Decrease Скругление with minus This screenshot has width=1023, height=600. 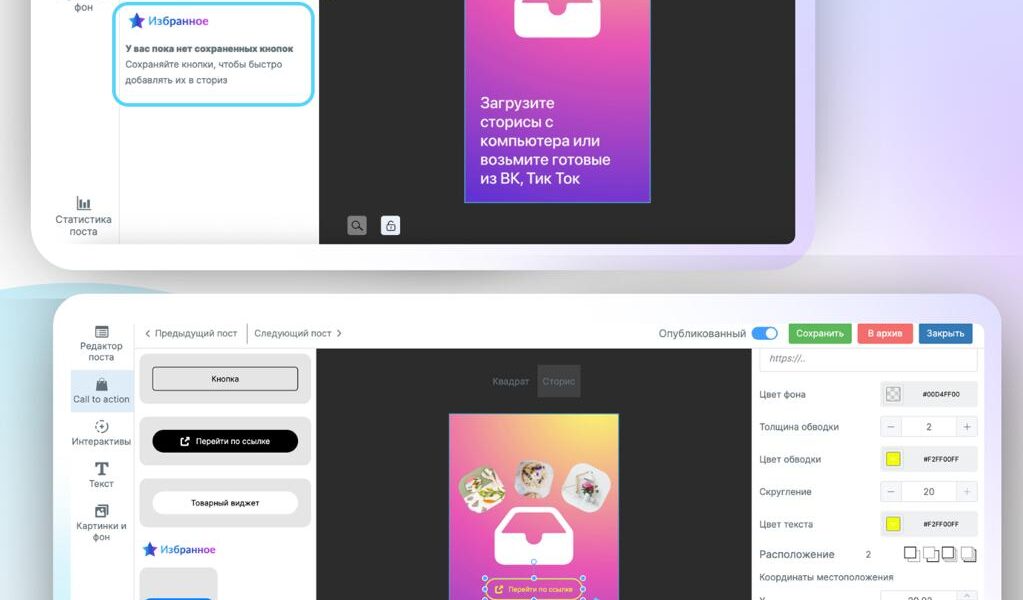click(x=891, y=492)
